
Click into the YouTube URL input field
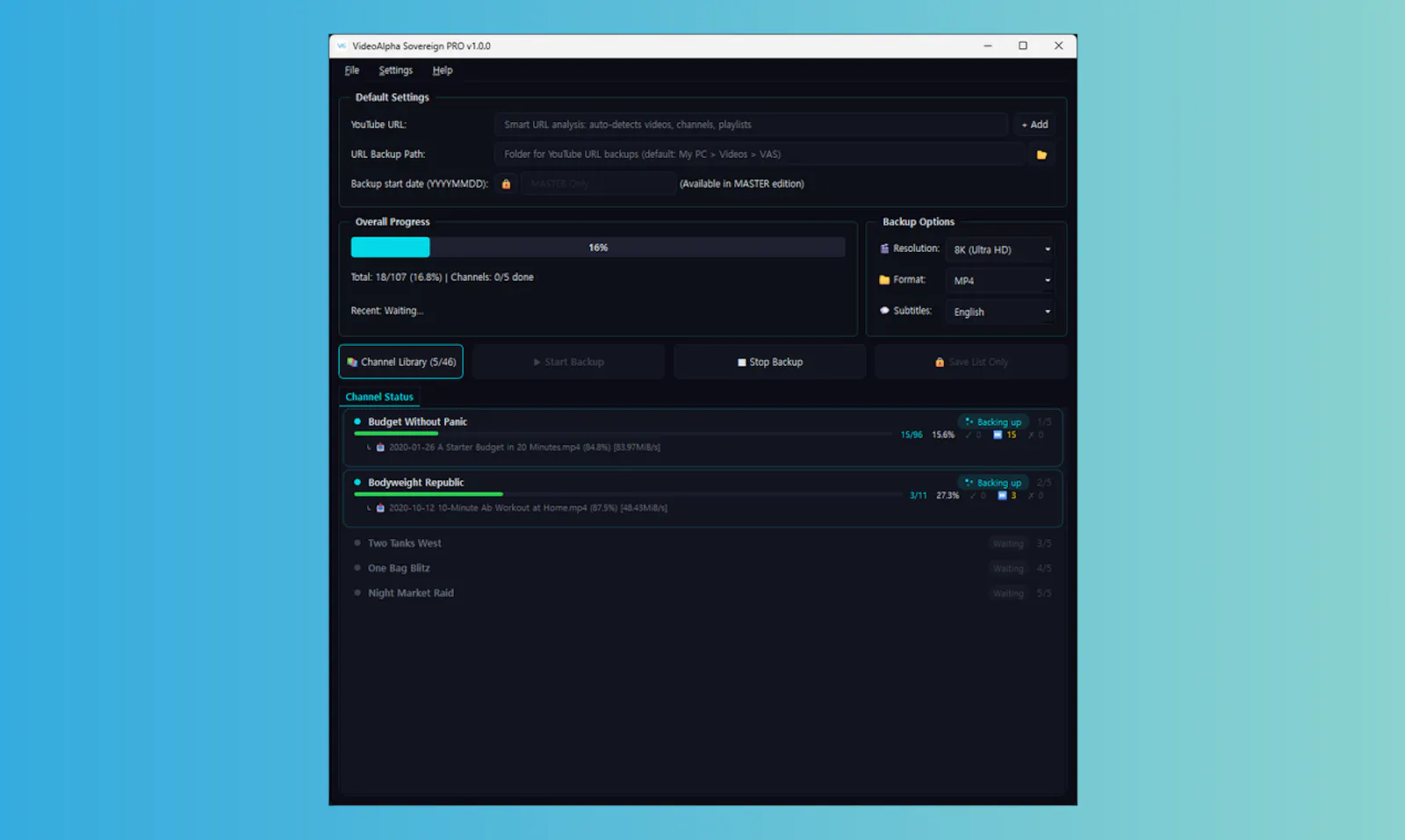point(752,125)
